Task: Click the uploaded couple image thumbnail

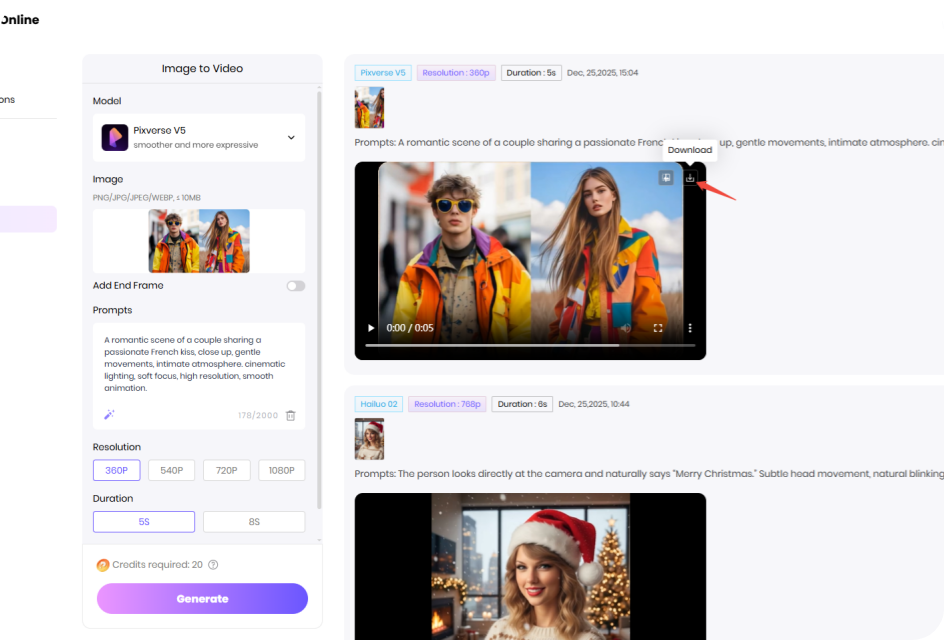Action: (199, 240)
